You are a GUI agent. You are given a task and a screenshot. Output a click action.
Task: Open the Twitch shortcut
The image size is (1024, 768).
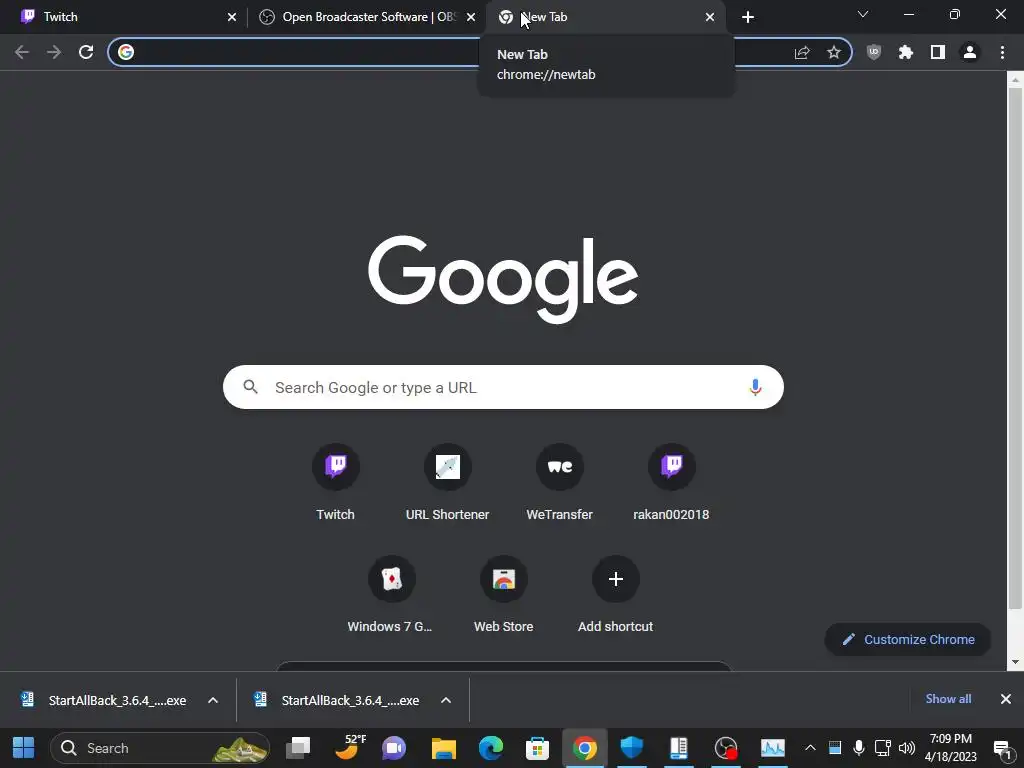(336, 483)
